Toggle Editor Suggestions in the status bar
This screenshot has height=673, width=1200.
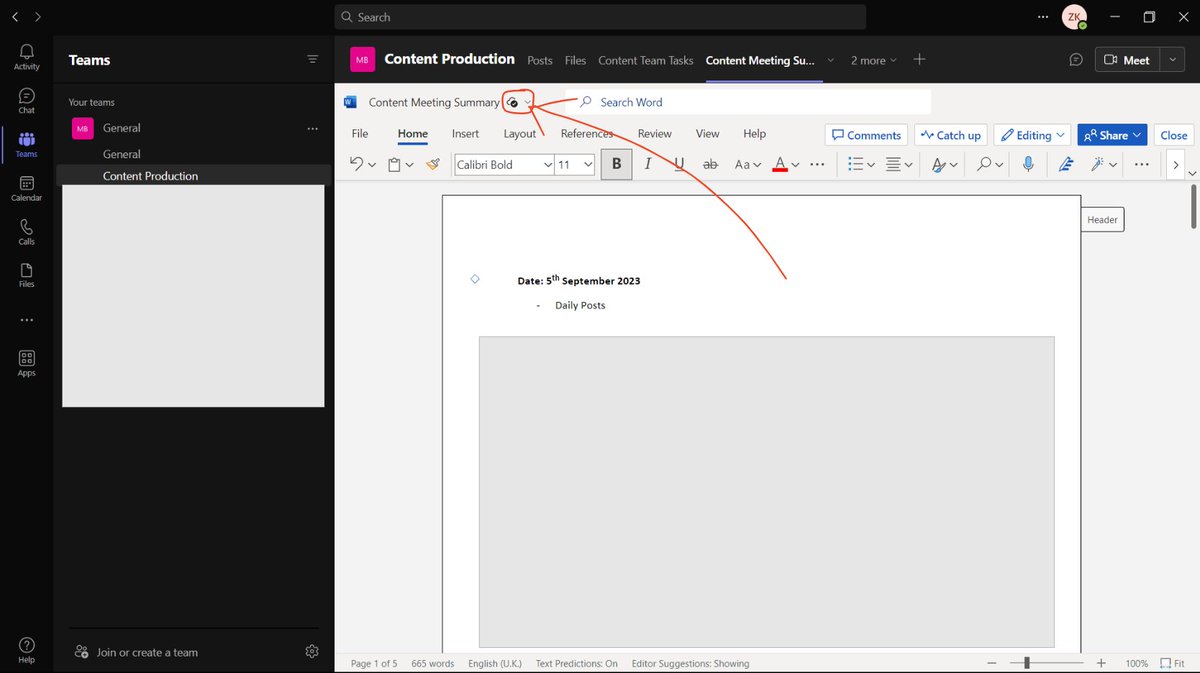(x=689, y=663)
